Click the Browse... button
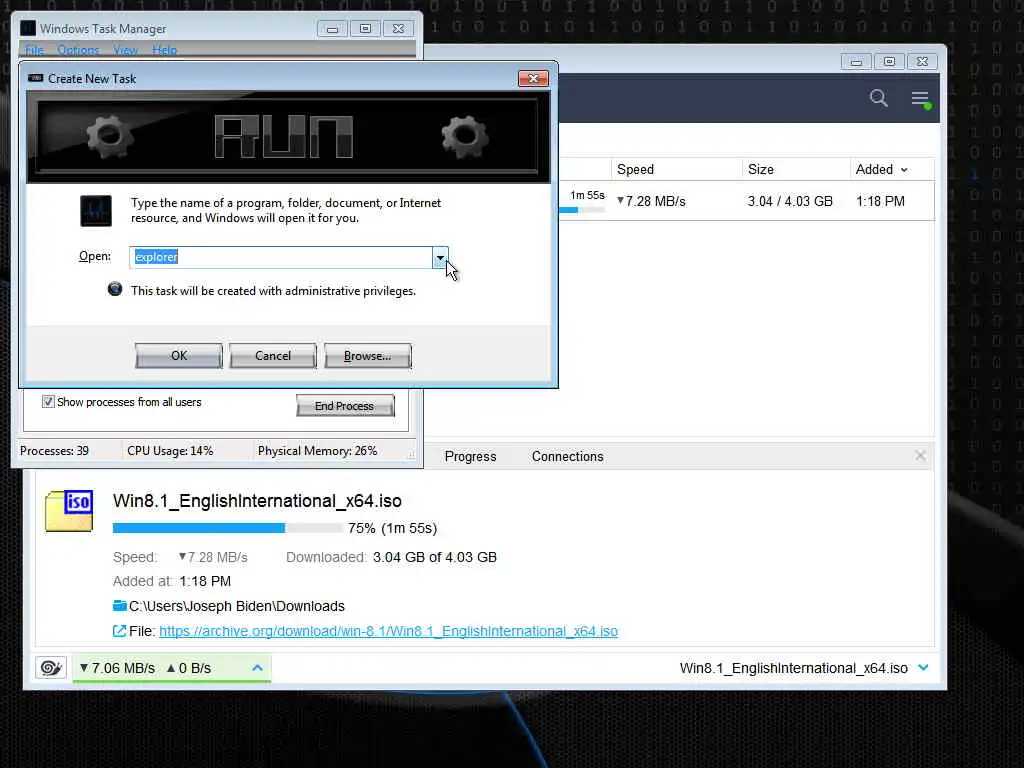1024x768 pixels. pos(368,356)
